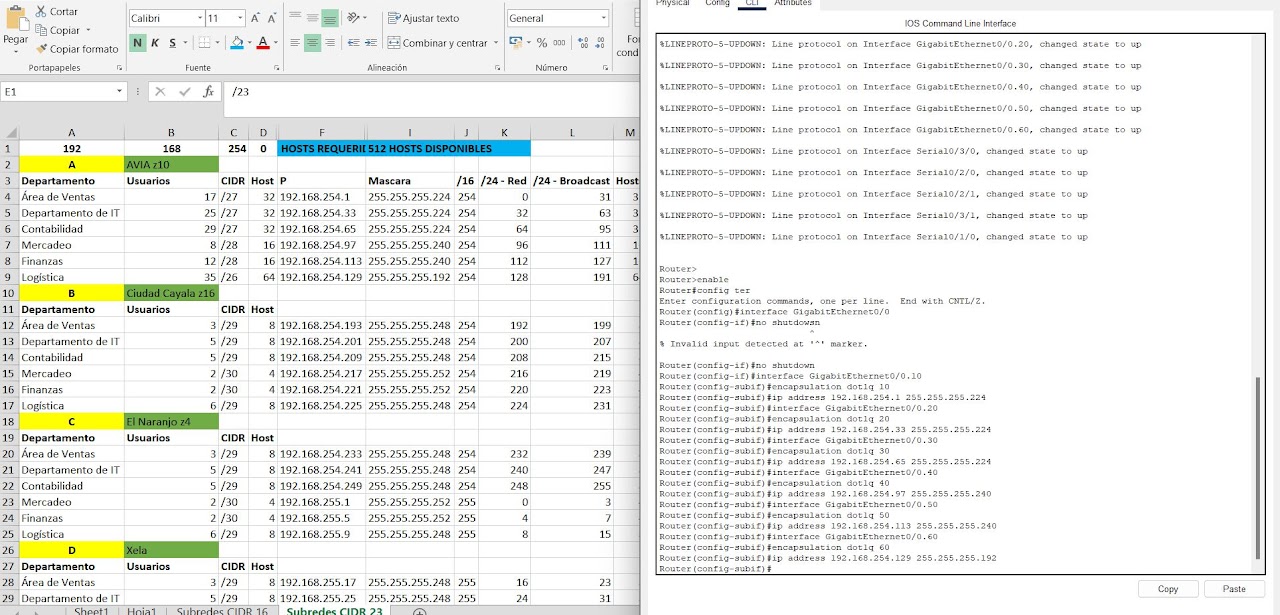Click the Name Box showing E1
Image resolution: width=1280 pixels, height=615 pixels.
tap(58, 91)
